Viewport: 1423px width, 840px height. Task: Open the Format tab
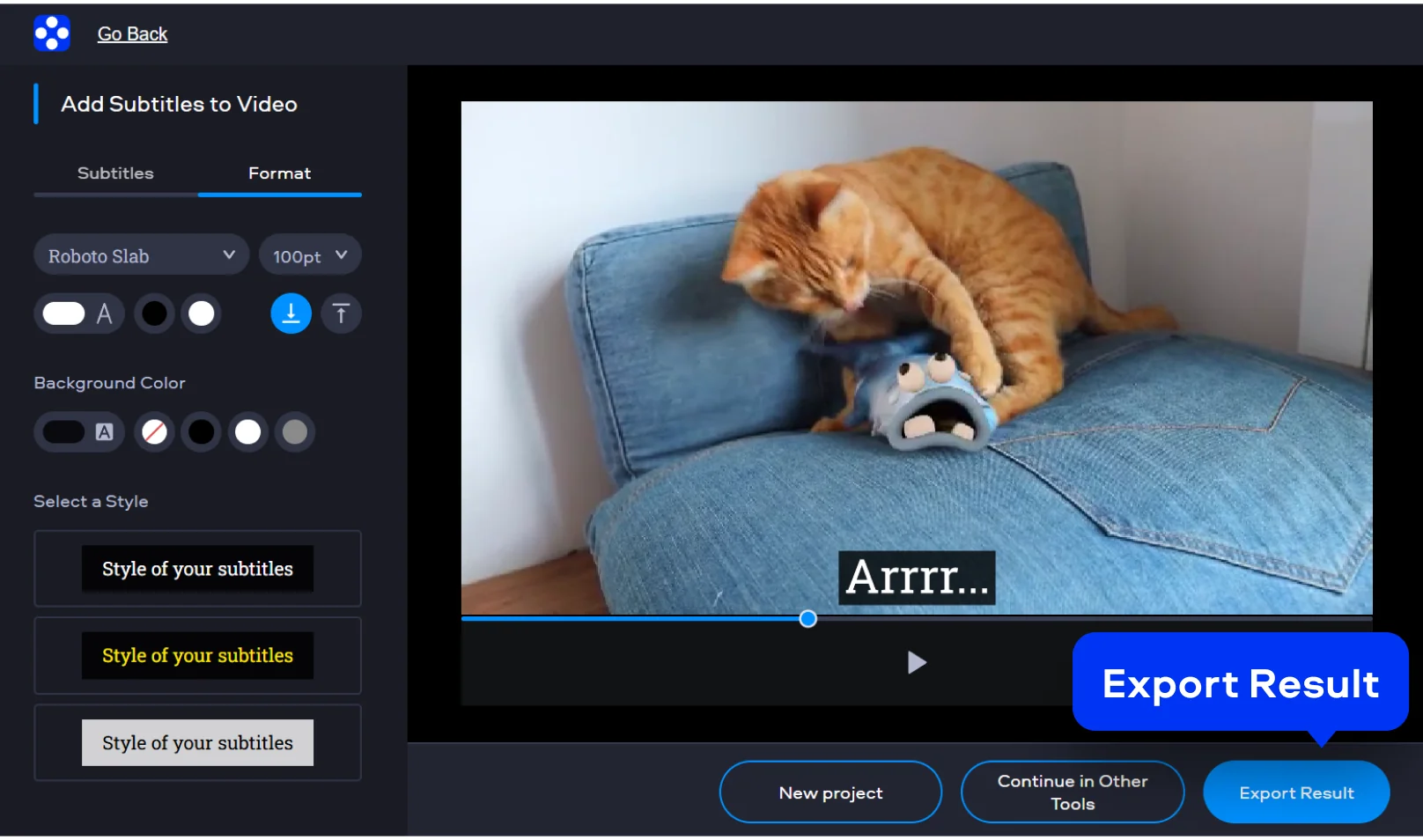(x=279, y=173)
